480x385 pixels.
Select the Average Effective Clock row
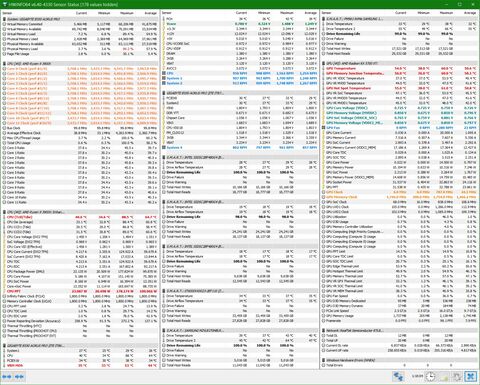(80, 133)
